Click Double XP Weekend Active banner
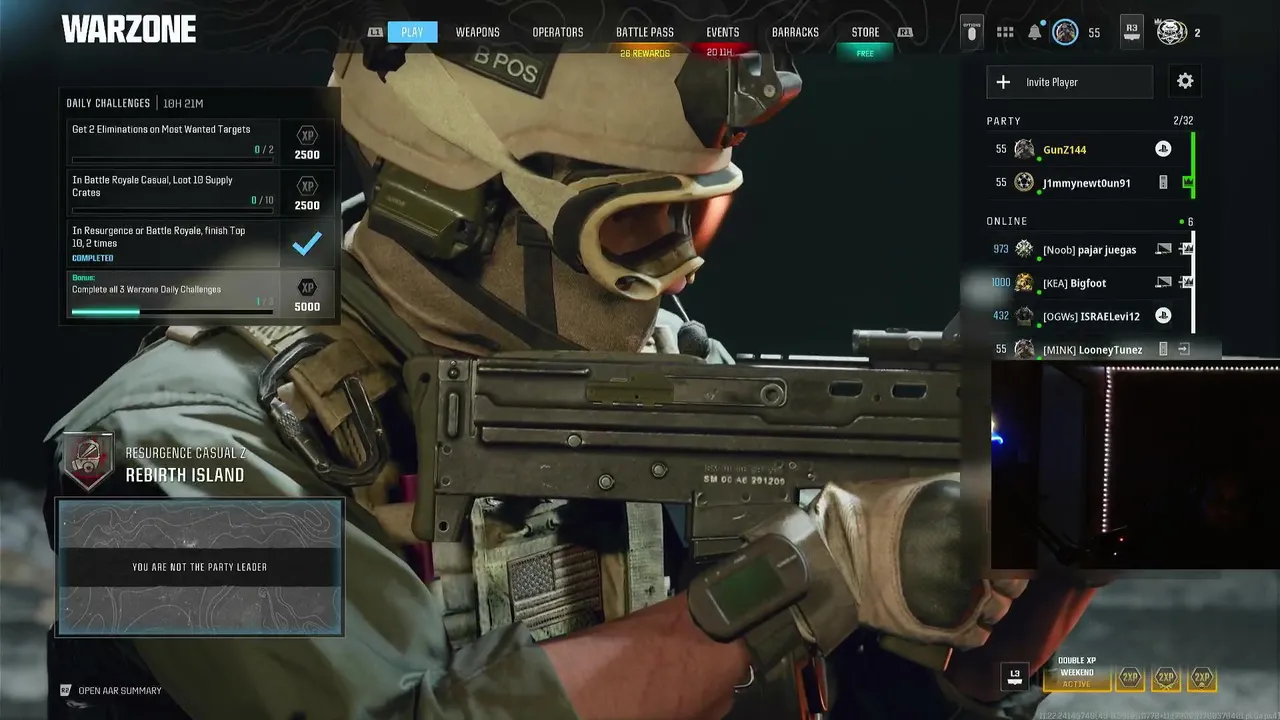This screenshot has width=1280, height=720. point(1077,673)
